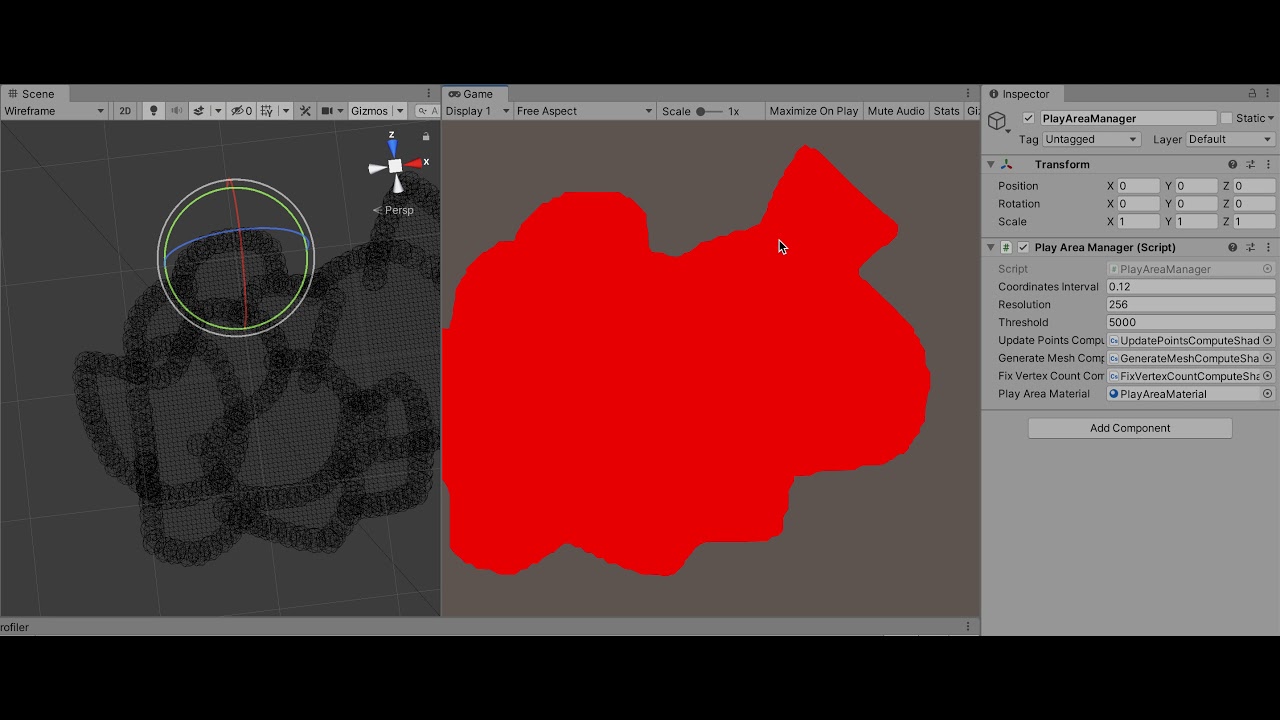Open the Wireframe draw mode dropdown
The height and width of the screenshot is (720, 1280).
click(54, 111)
